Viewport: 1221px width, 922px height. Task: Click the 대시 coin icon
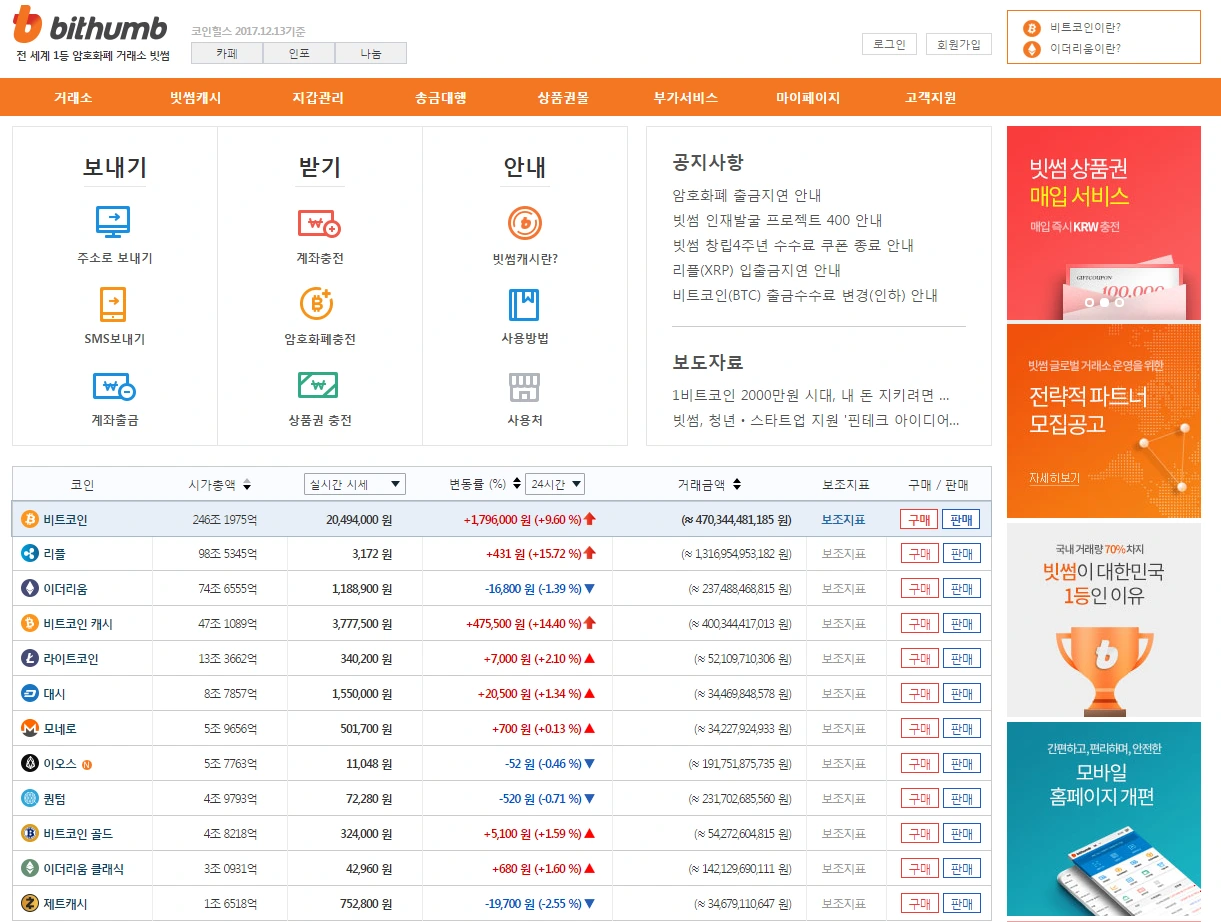click(x=30, y=693)
